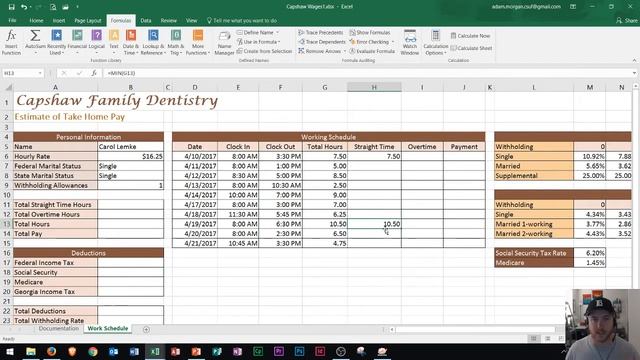
Task: Switch to Normal view in status bar
Action: (x=533, y=338)
